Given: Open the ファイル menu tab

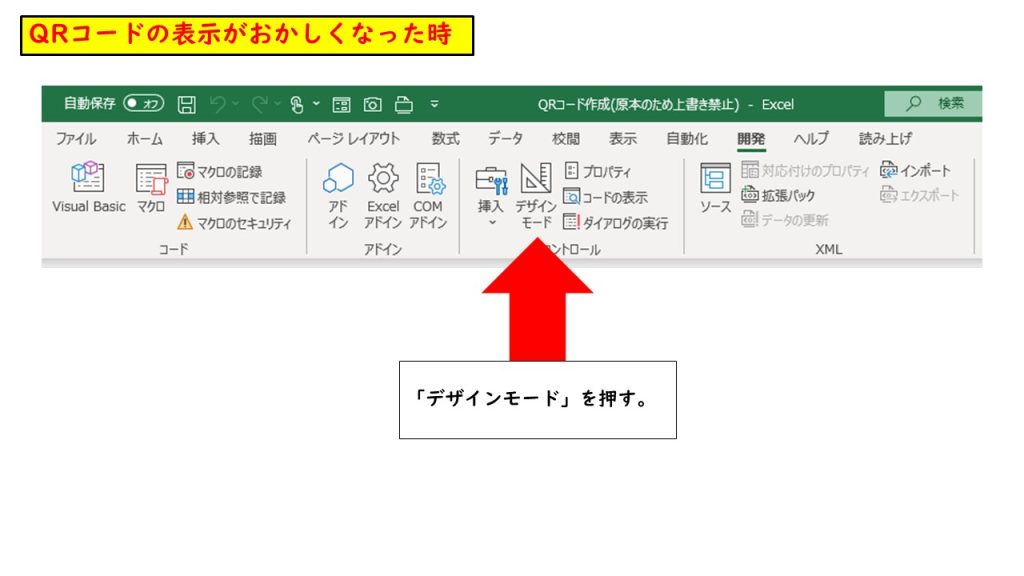Looking at the screenshot, I should click(76, 139).
